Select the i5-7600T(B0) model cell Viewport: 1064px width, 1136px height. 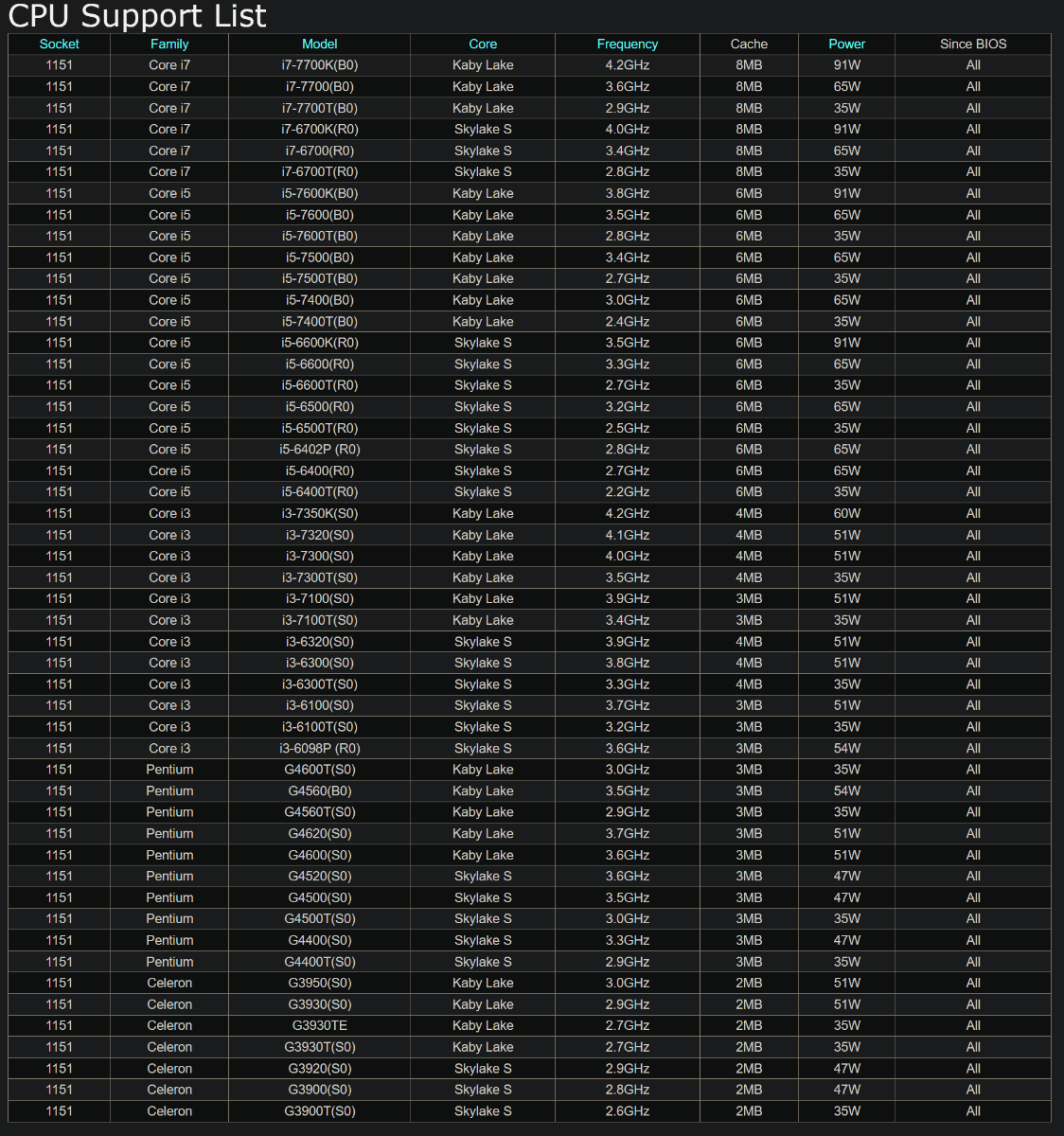320,236
